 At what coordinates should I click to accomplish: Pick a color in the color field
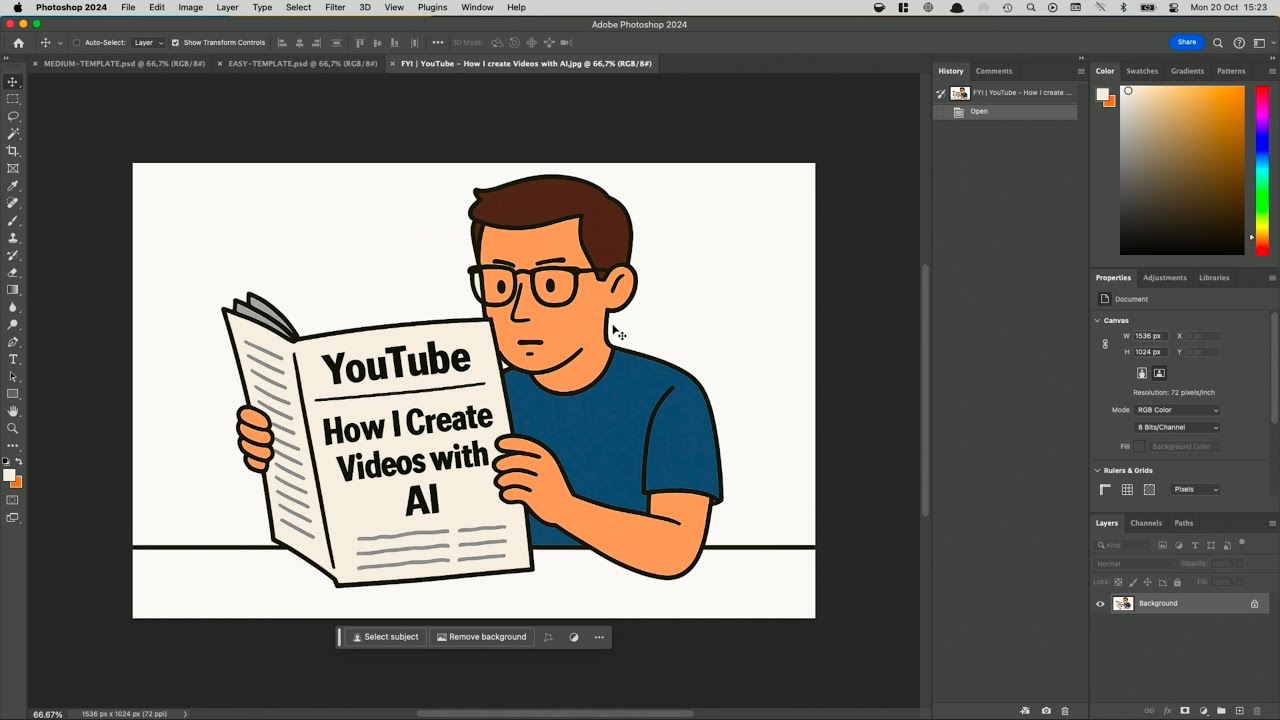pos(1182,170)
